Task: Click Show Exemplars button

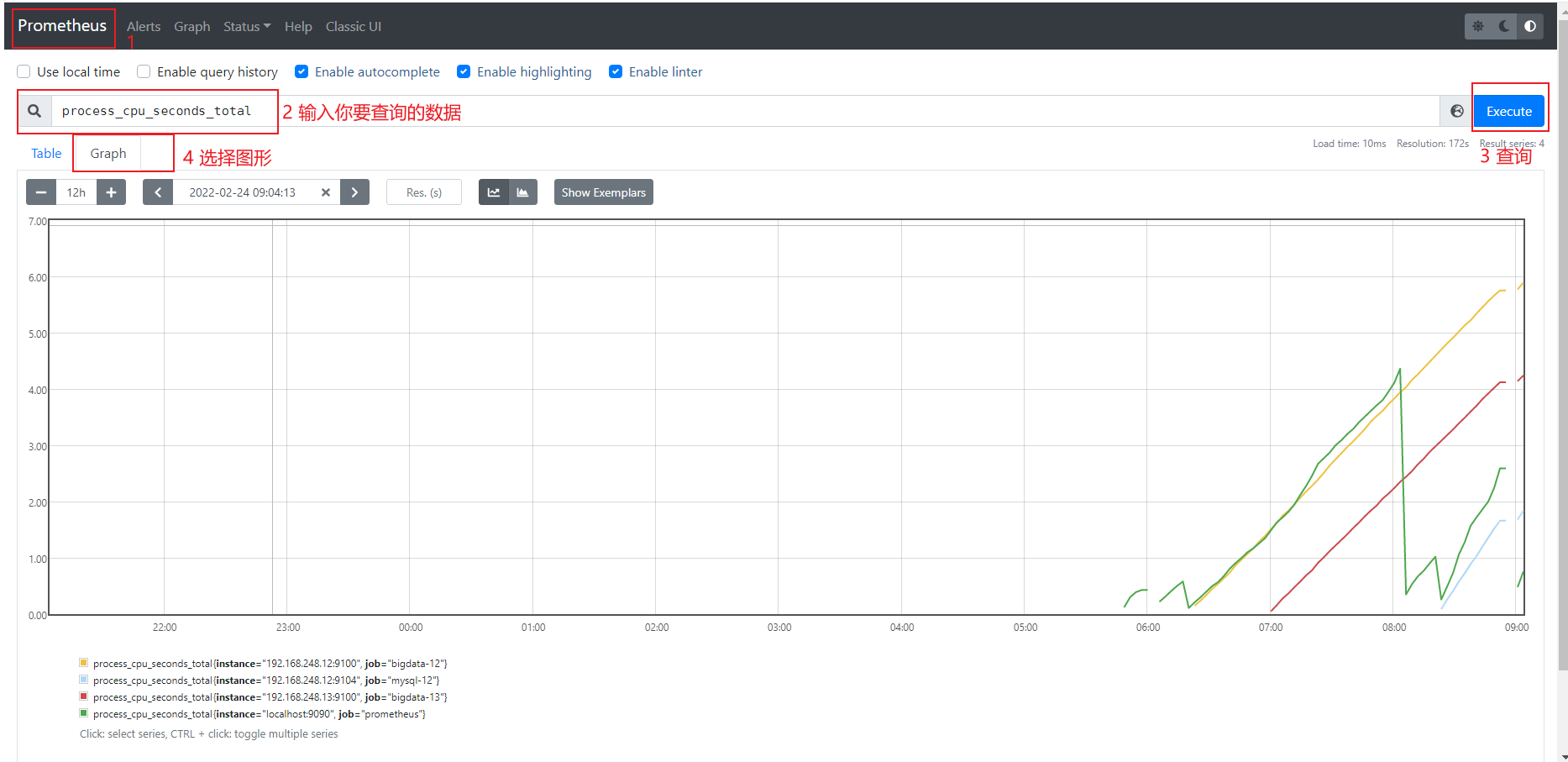Action: point(603,192)
